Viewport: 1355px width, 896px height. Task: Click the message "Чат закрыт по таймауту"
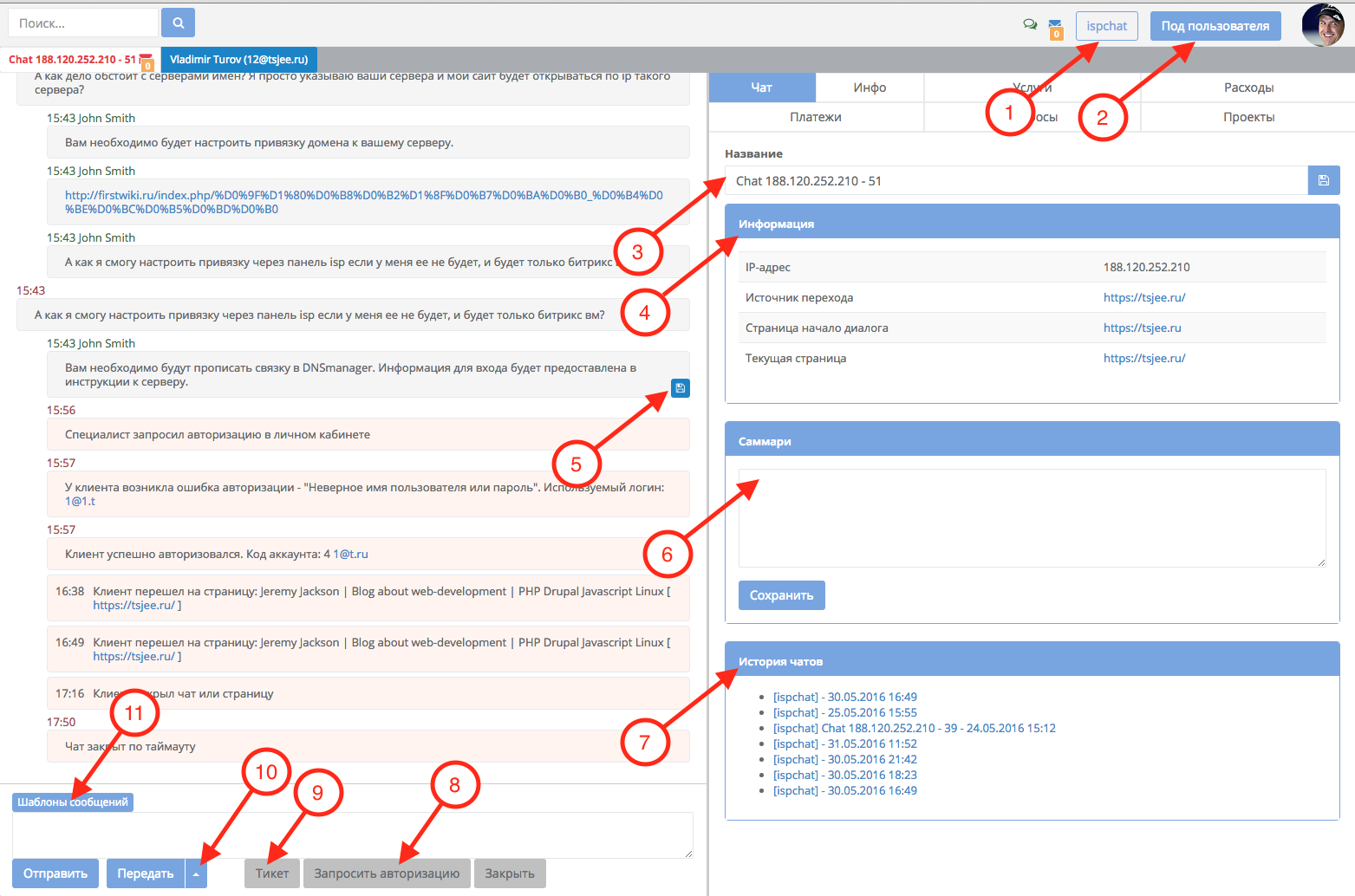pyautogui.click(x=368, y=746)
